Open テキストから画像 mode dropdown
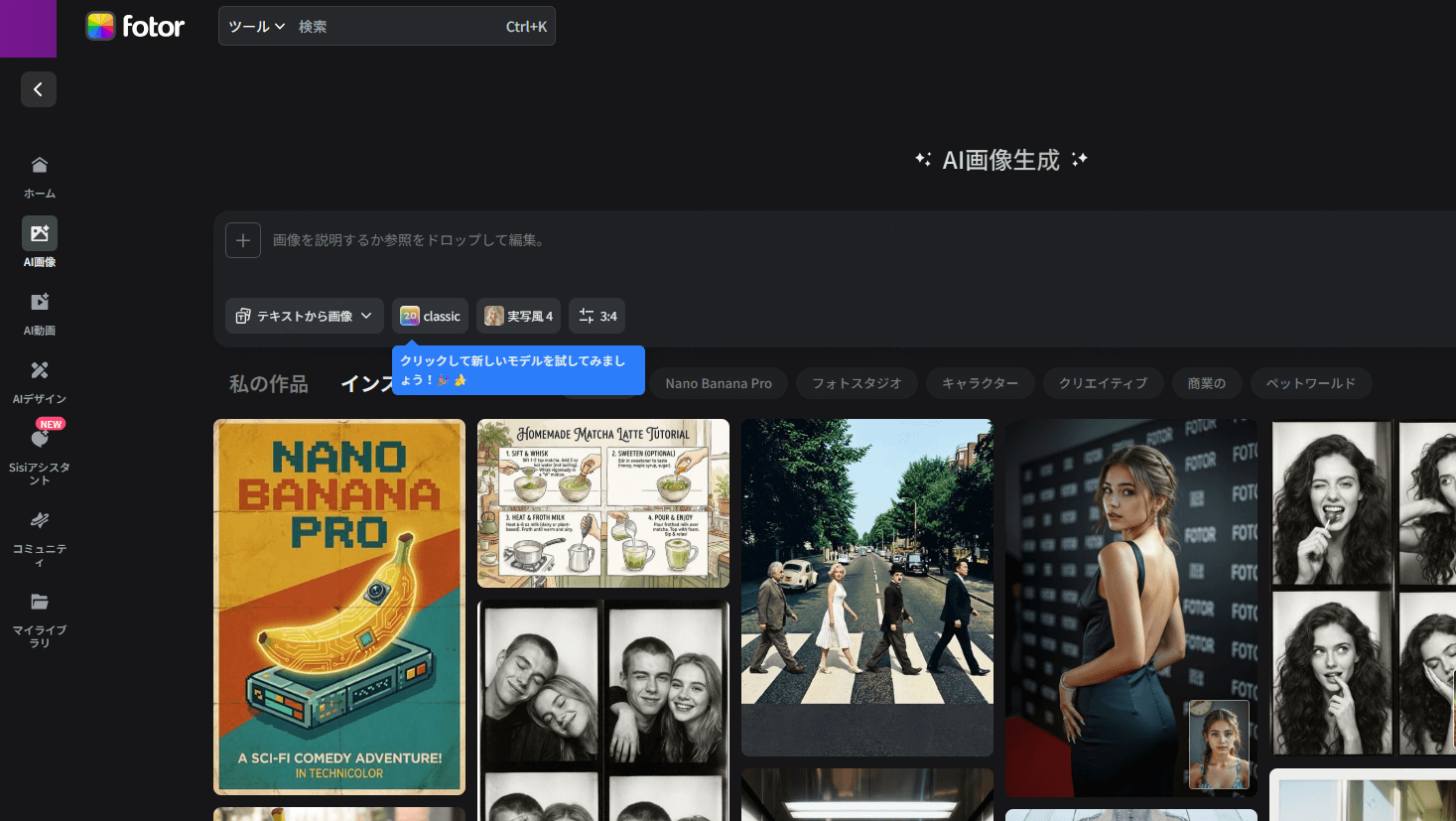 coord(304,316)
